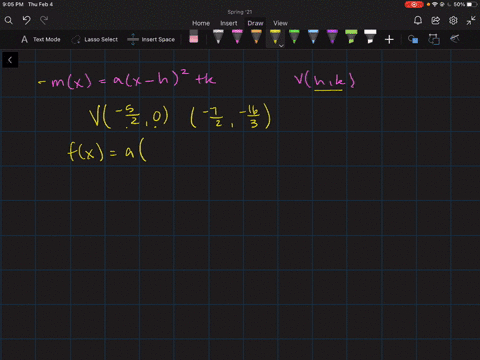Open the View tab
The image size is (480, 360).
coord(280,23)
